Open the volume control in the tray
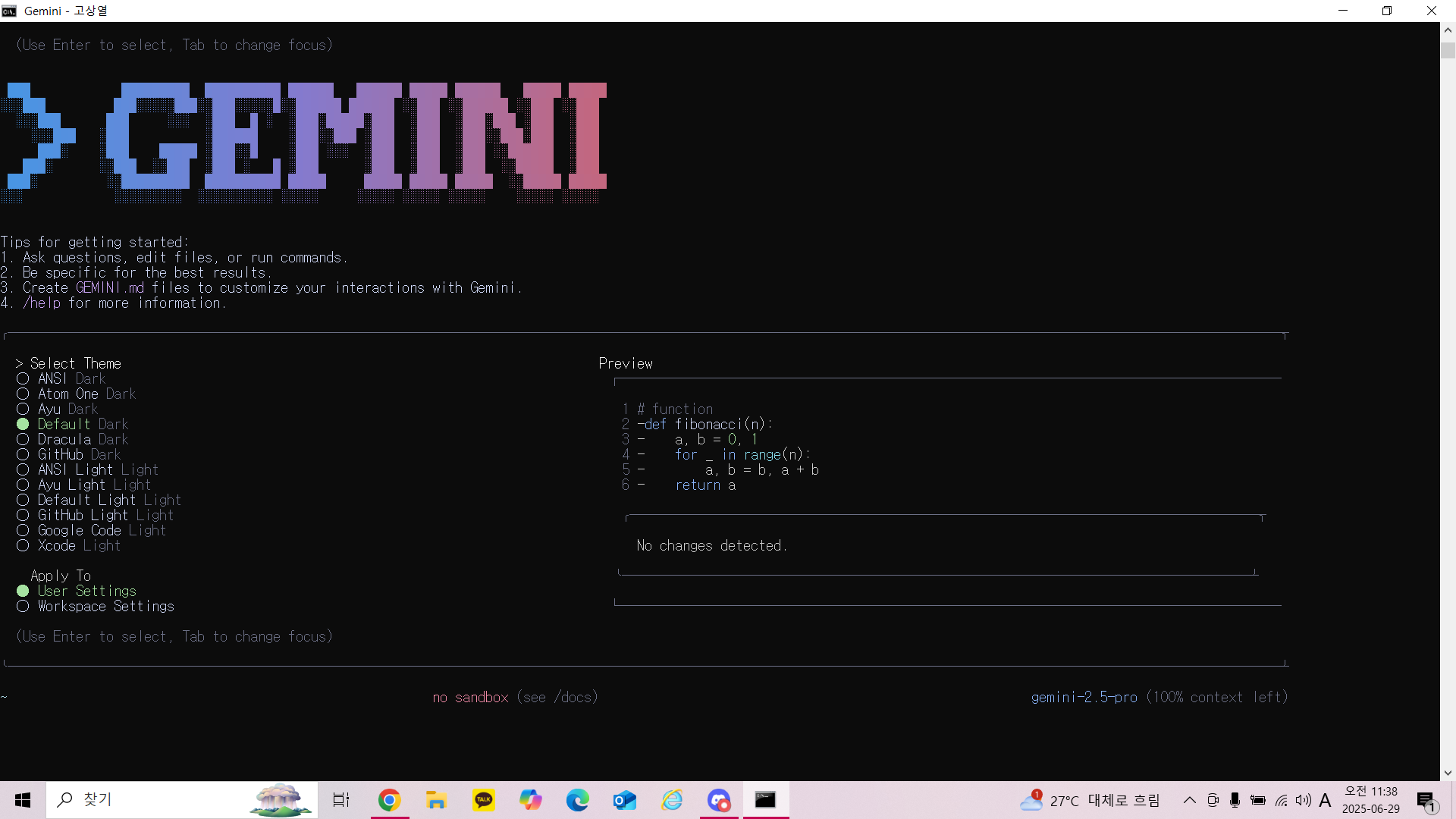The width and height of the screenshot is (1456, 819). (1303, 800)
